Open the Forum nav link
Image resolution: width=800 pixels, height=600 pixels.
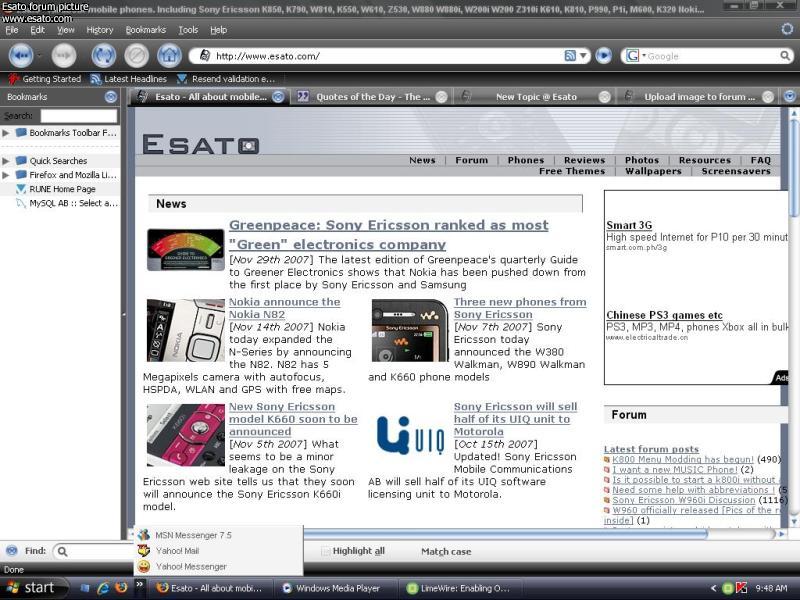tap(471, 160)
